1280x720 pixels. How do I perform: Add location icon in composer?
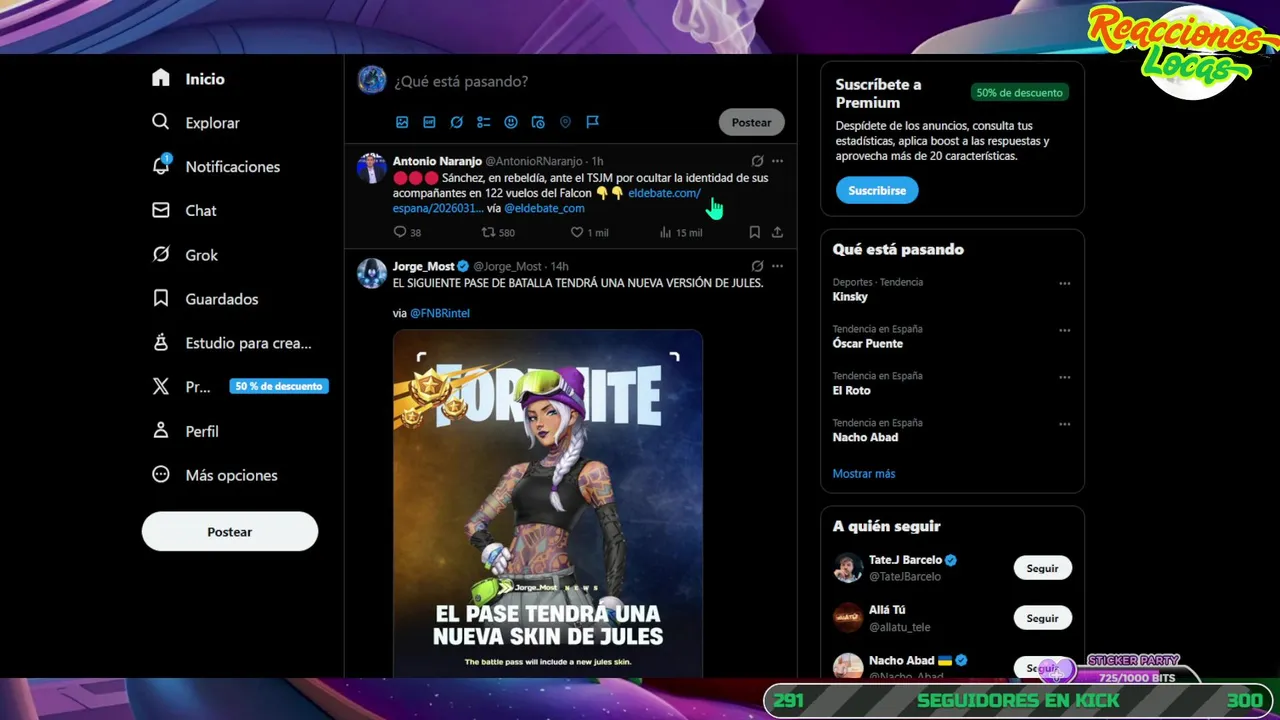click(x=565, y=122)
